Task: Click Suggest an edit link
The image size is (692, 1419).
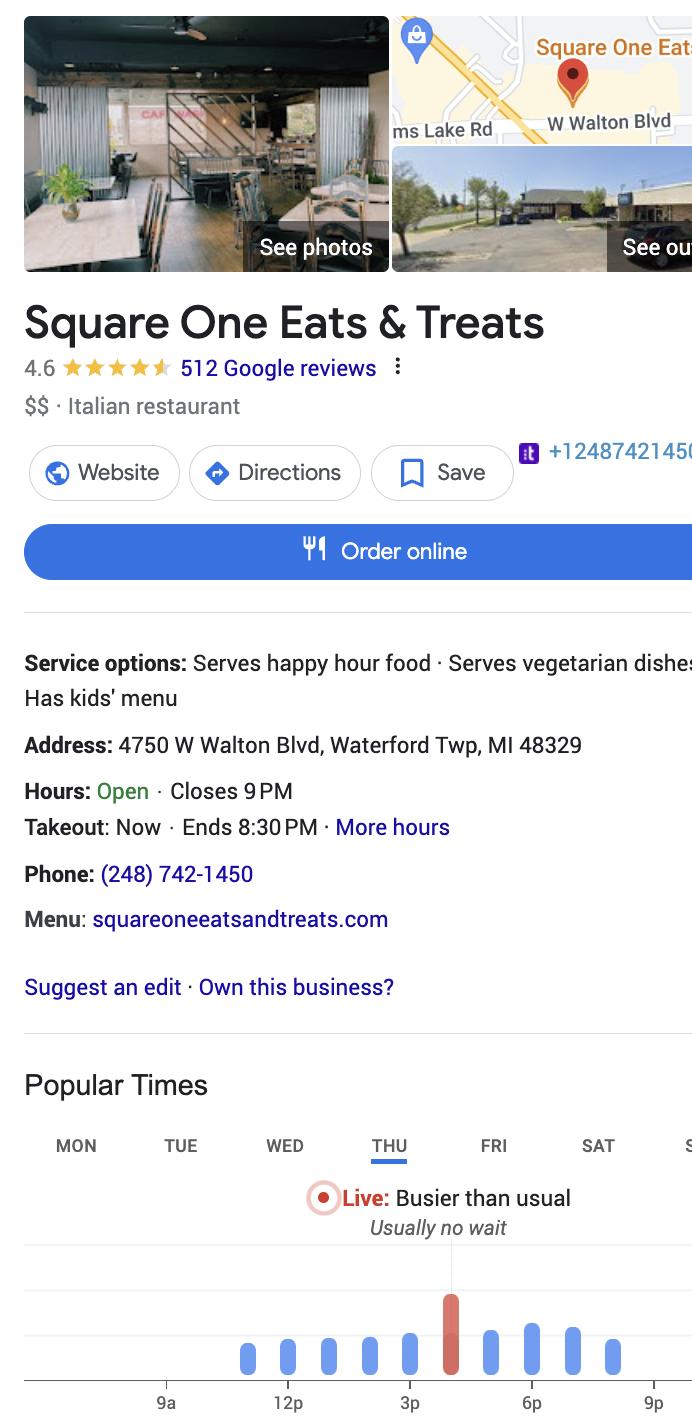Action: (x=103, y=987)
